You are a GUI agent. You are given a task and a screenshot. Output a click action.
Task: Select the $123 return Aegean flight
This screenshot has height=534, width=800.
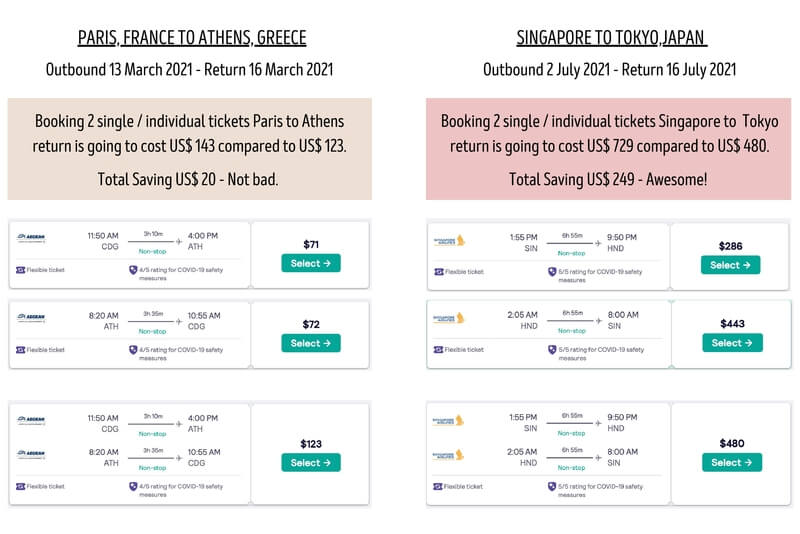click(x=311, y=463)
